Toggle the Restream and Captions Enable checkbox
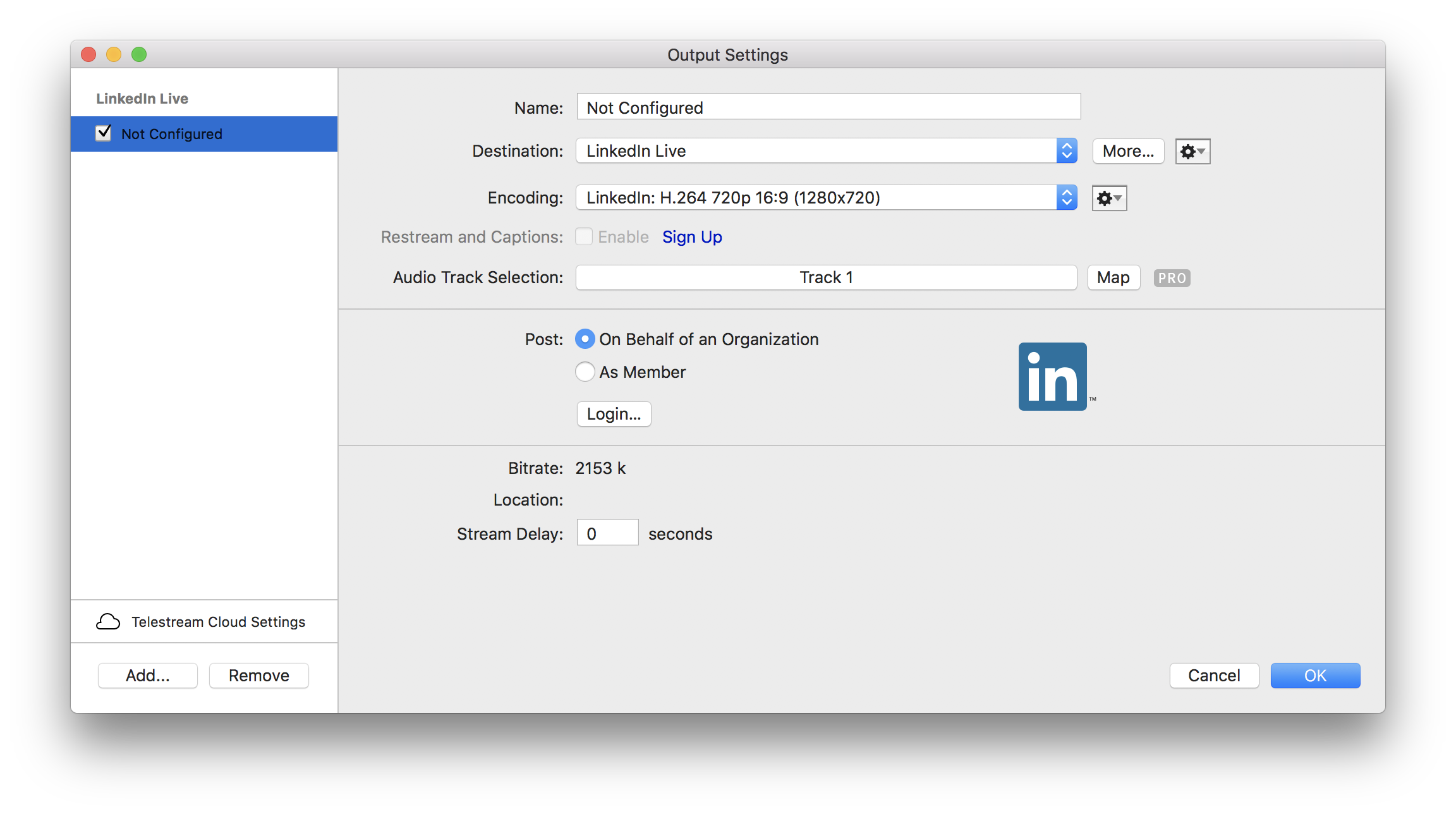 tap(584, 237)
